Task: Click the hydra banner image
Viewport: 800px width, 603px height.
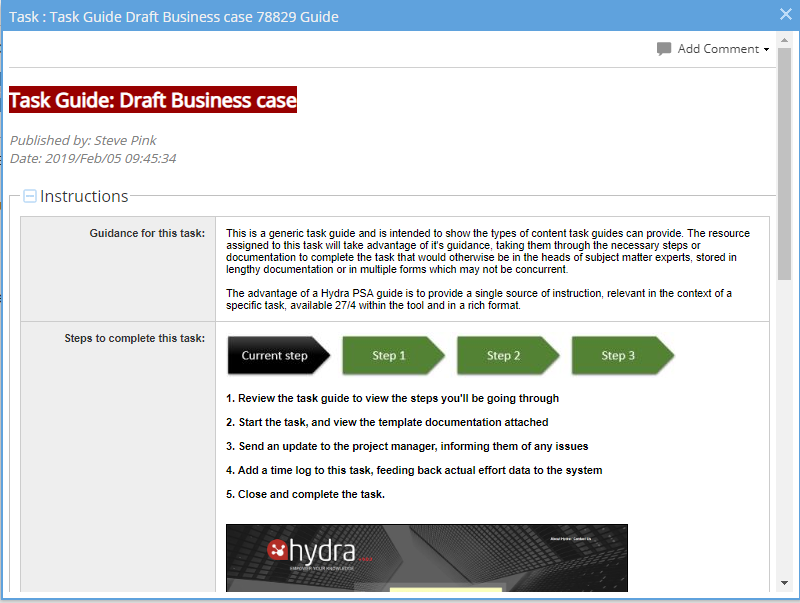Action: click(427, 558)
